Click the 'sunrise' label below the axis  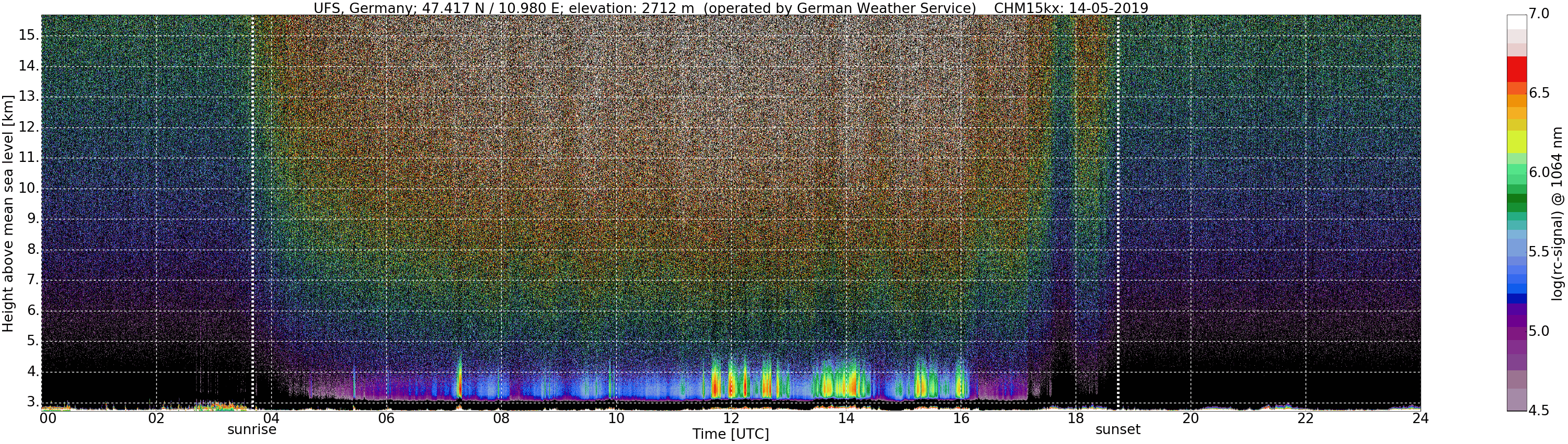coord(252,429)
